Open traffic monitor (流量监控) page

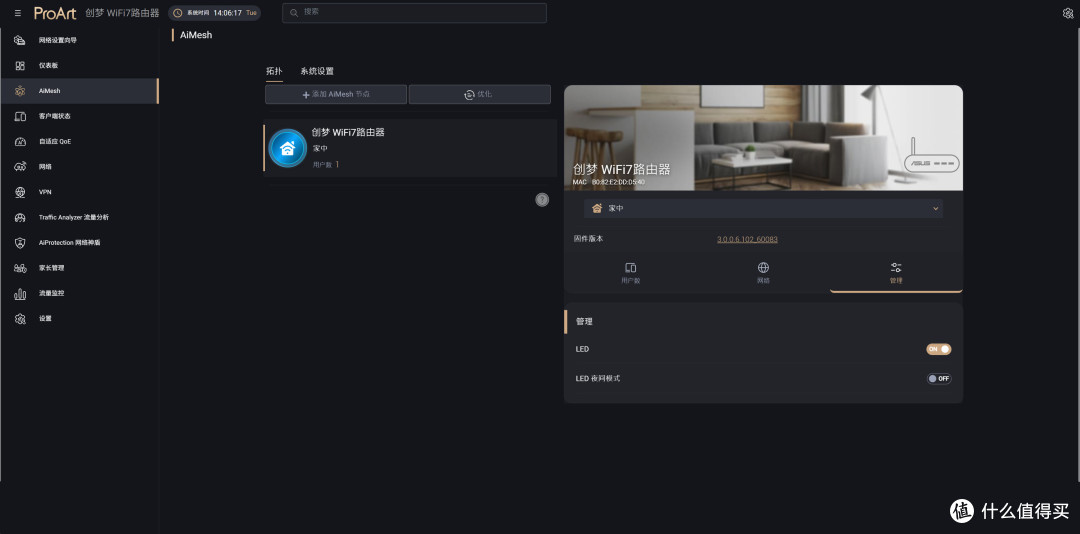coord(79,294)
